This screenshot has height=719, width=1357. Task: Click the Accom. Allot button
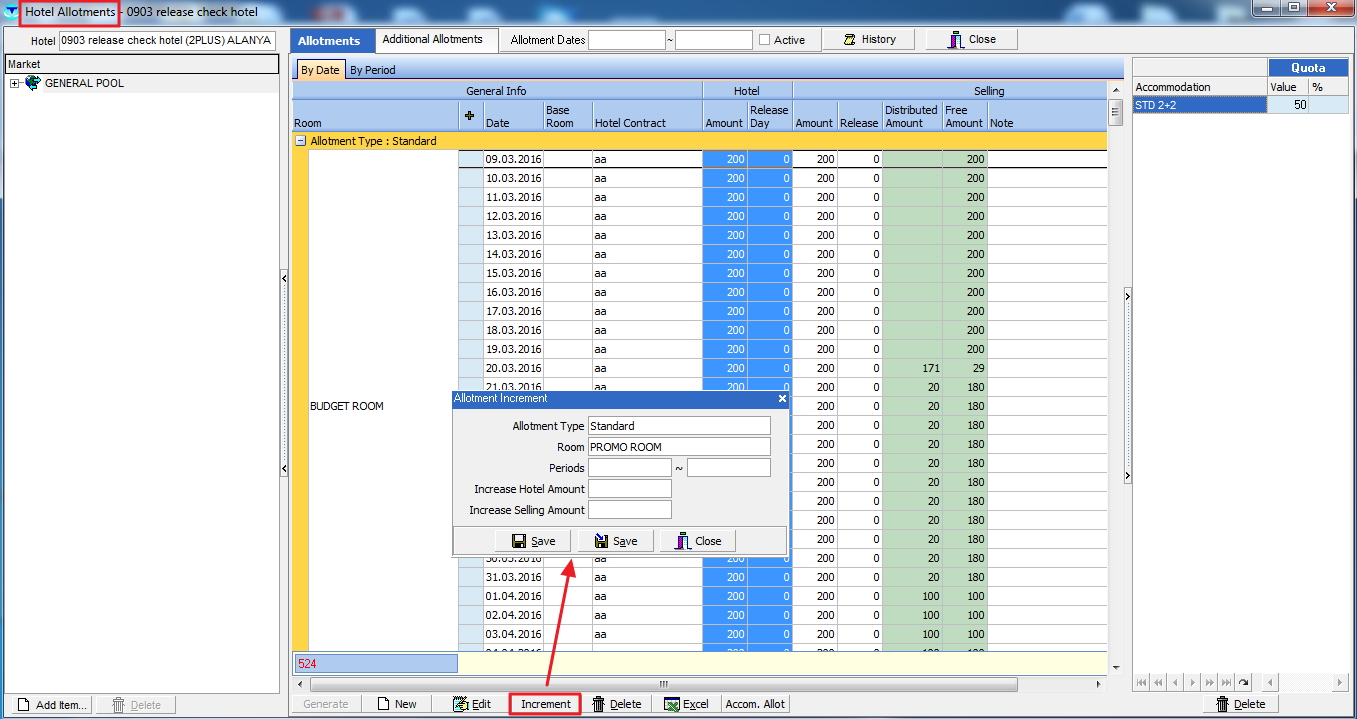click(755, 704)
